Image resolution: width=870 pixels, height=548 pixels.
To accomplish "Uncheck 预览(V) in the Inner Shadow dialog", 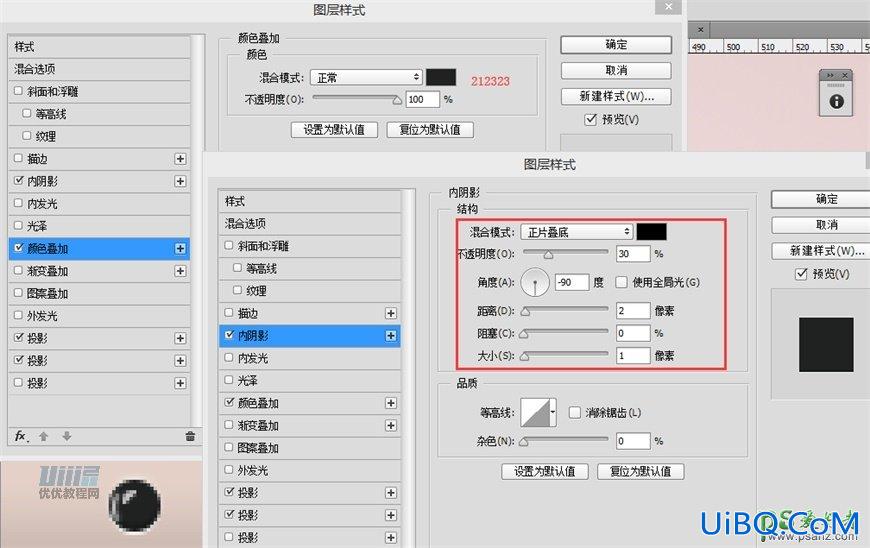I will pos(801,273).
